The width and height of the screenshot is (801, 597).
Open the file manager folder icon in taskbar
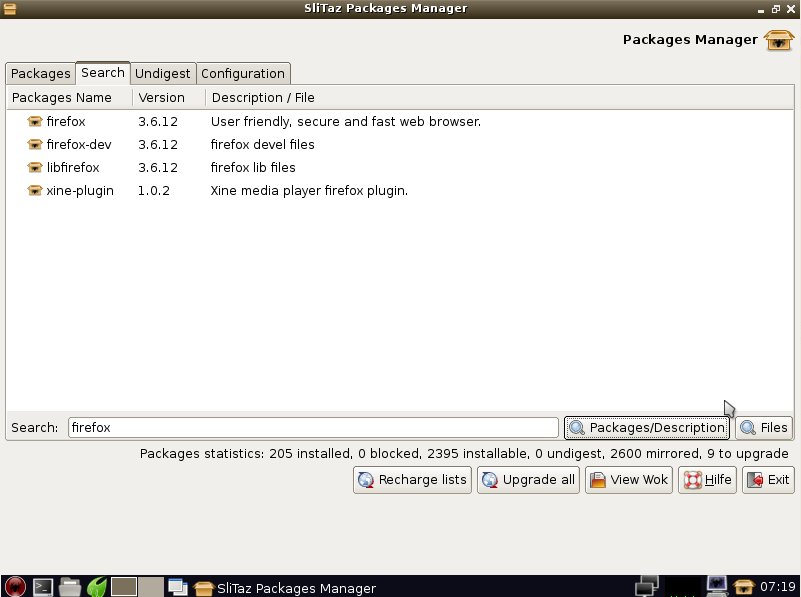(x=69, y=587)
